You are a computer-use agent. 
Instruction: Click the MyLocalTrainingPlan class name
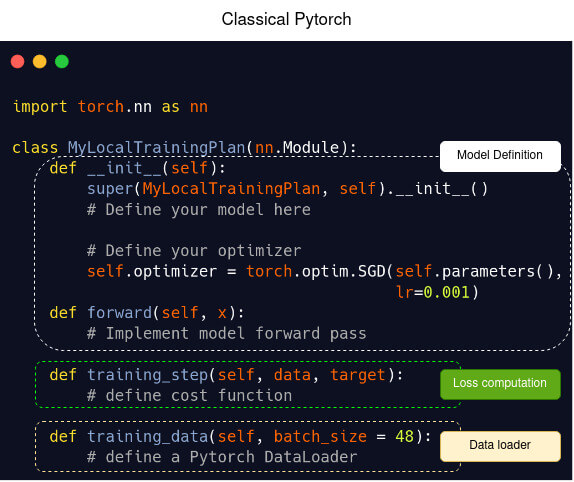(x=156, y=147)
